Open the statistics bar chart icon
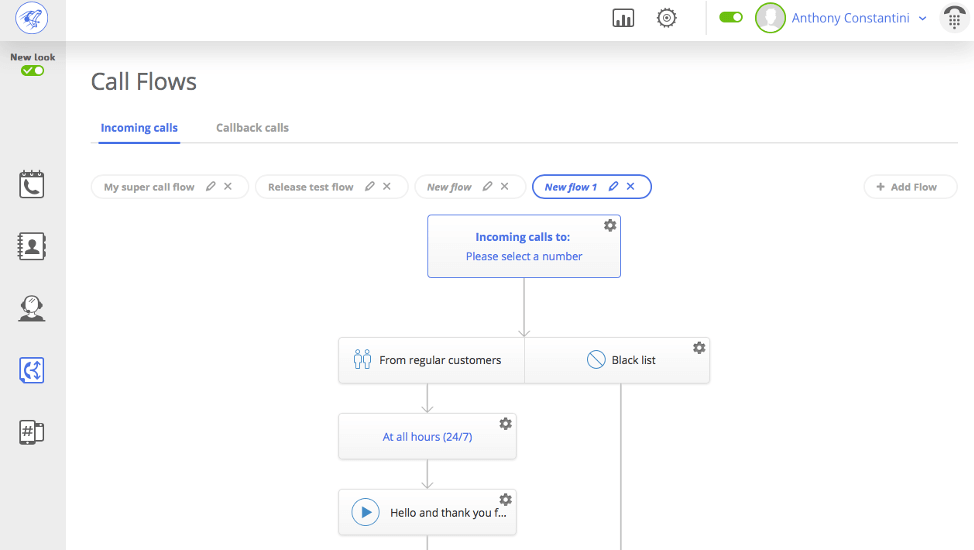Viewport: 974px width, 550px height. point(623,18)
